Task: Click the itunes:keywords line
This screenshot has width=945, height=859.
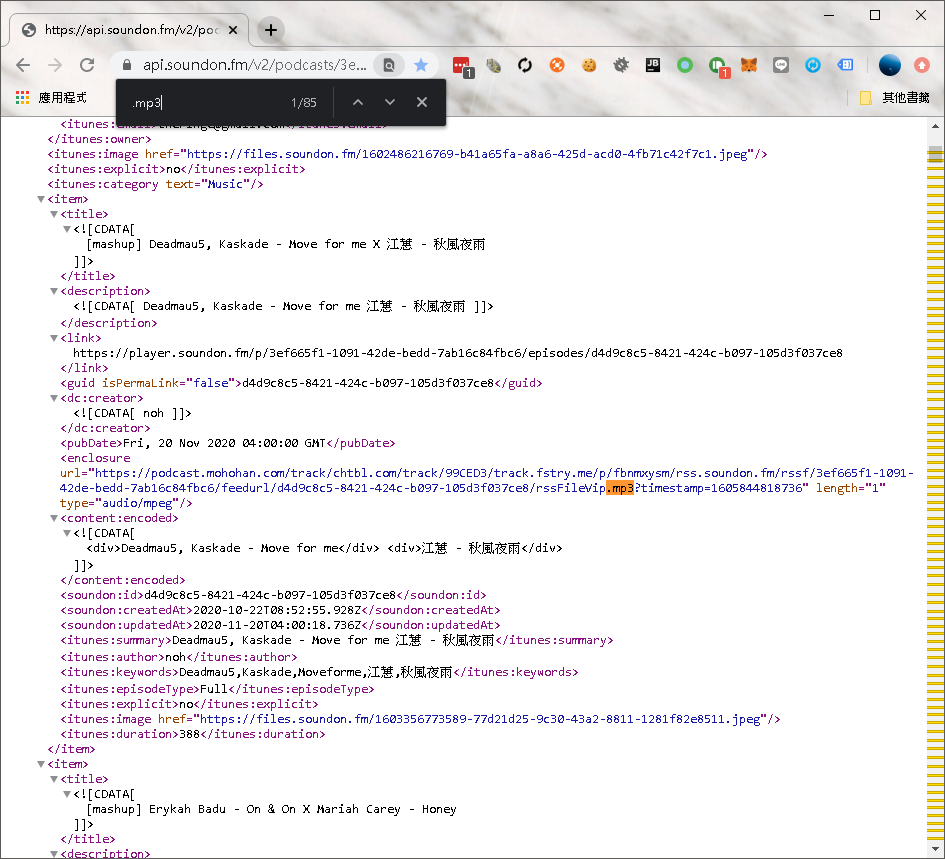Action: pyautogui.click(x=319, y=672)
